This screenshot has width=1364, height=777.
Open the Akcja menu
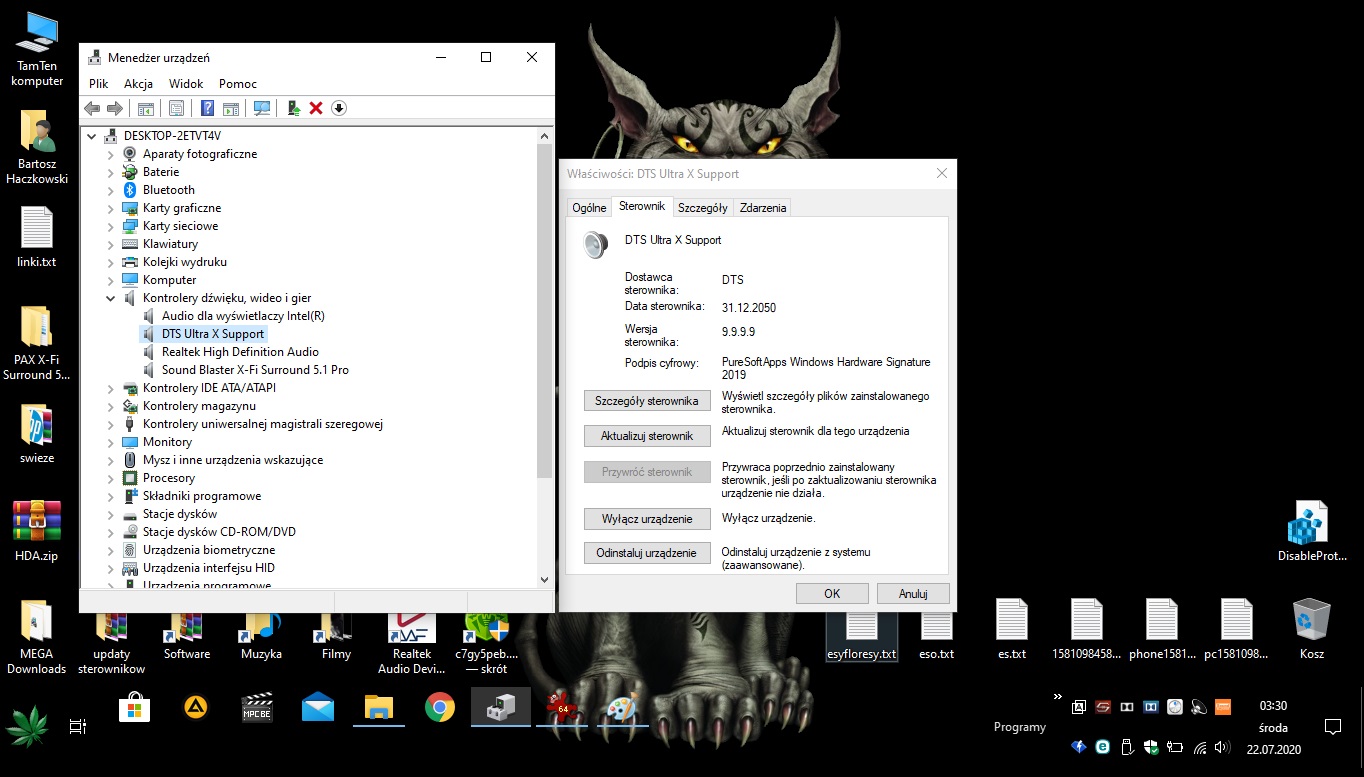[x=138, y=84]
